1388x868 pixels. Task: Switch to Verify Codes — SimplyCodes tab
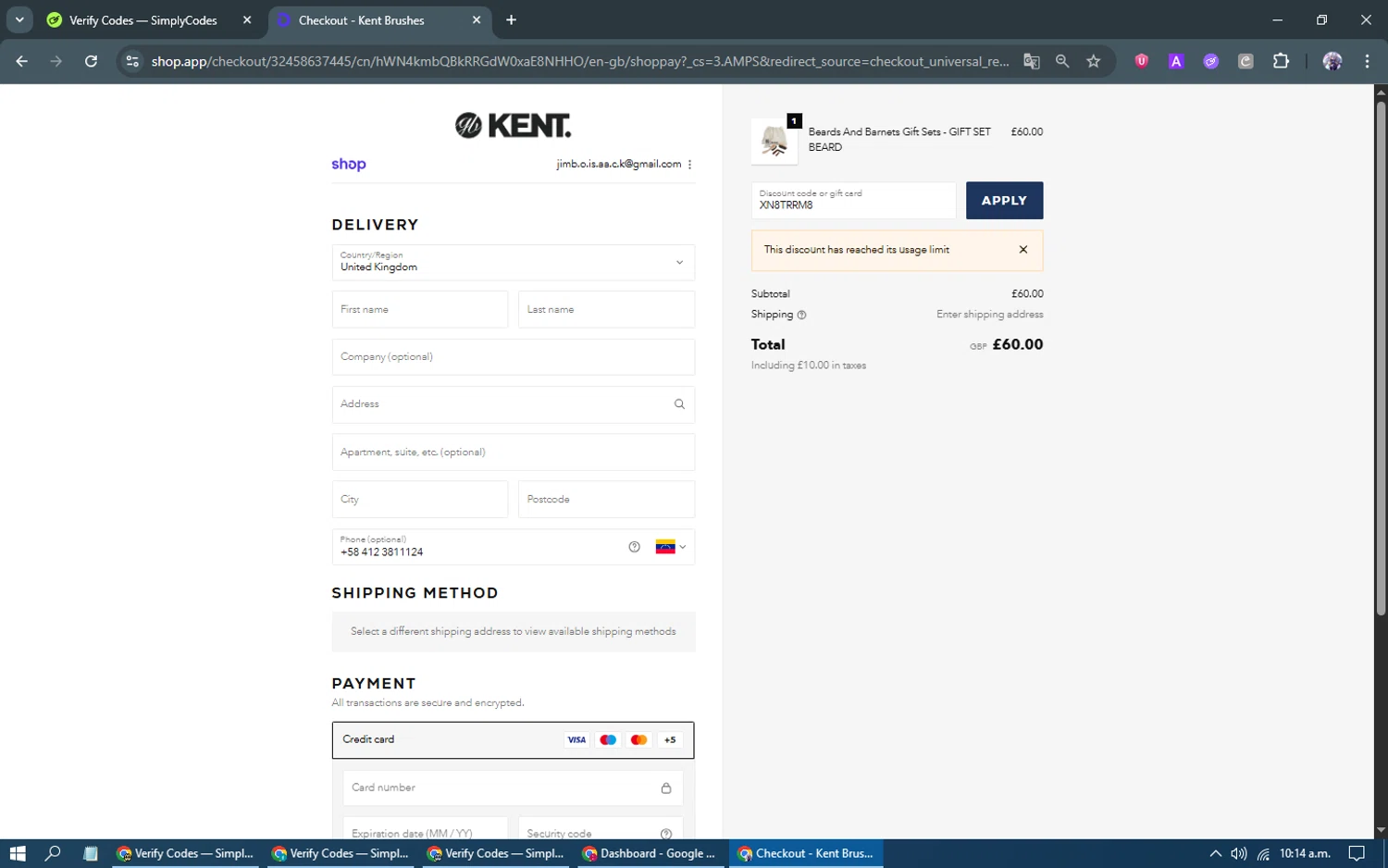point(143,20)
